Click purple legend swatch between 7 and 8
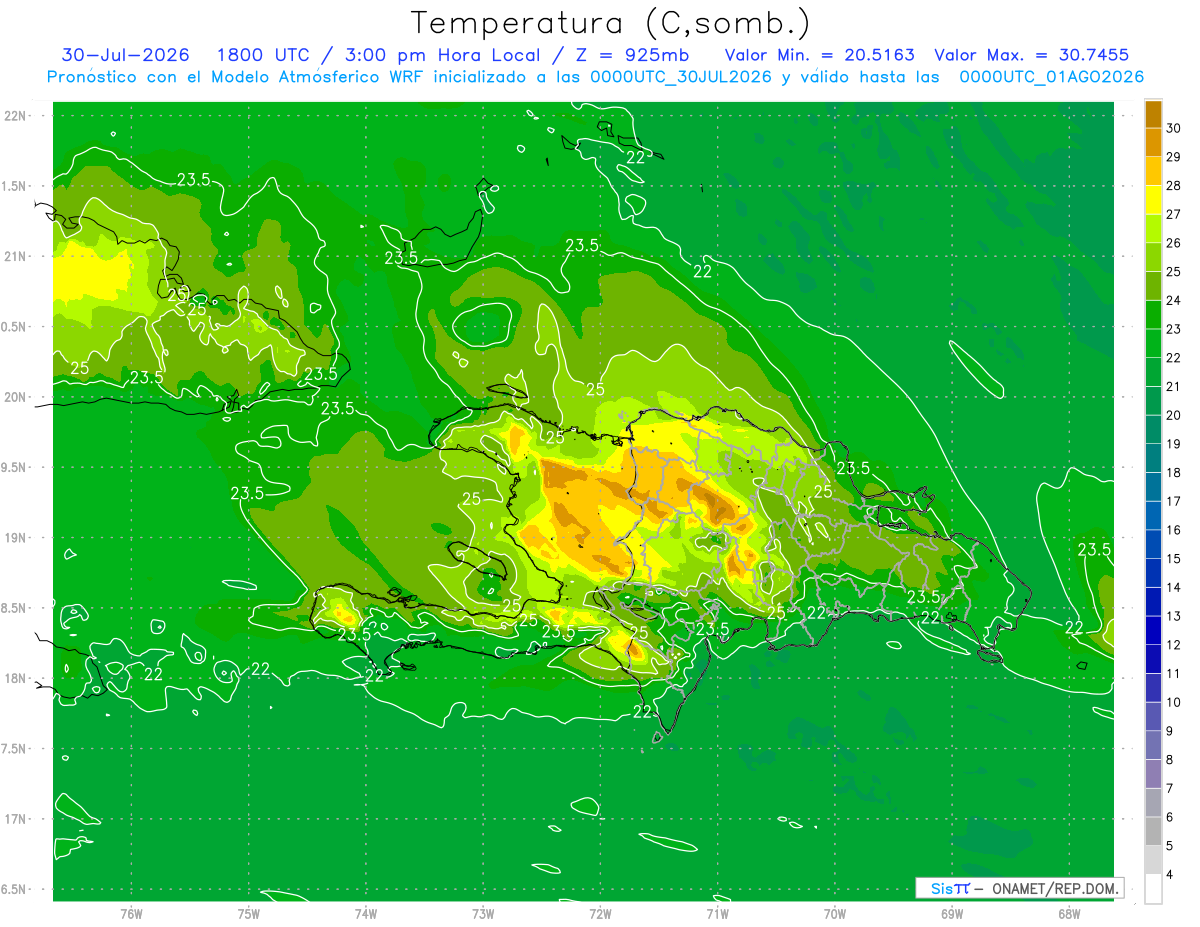The height and width of the screenshot is (927, 1200). coord(1153,774)
